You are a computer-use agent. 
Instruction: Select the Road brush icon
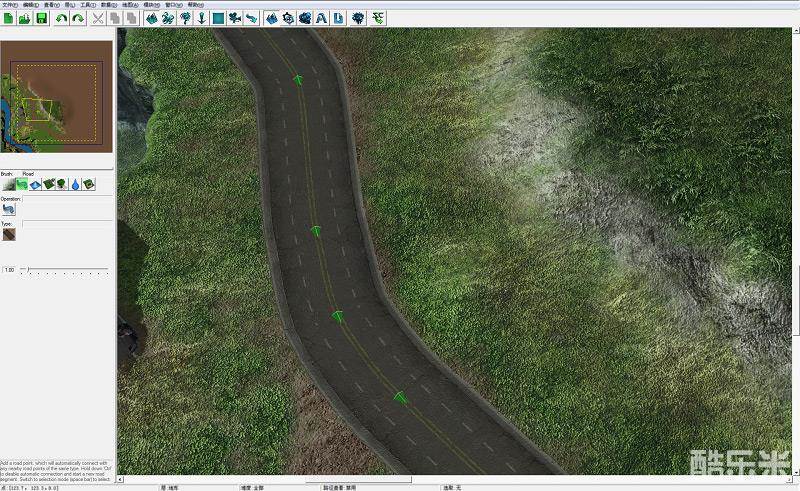click(23, 184)
